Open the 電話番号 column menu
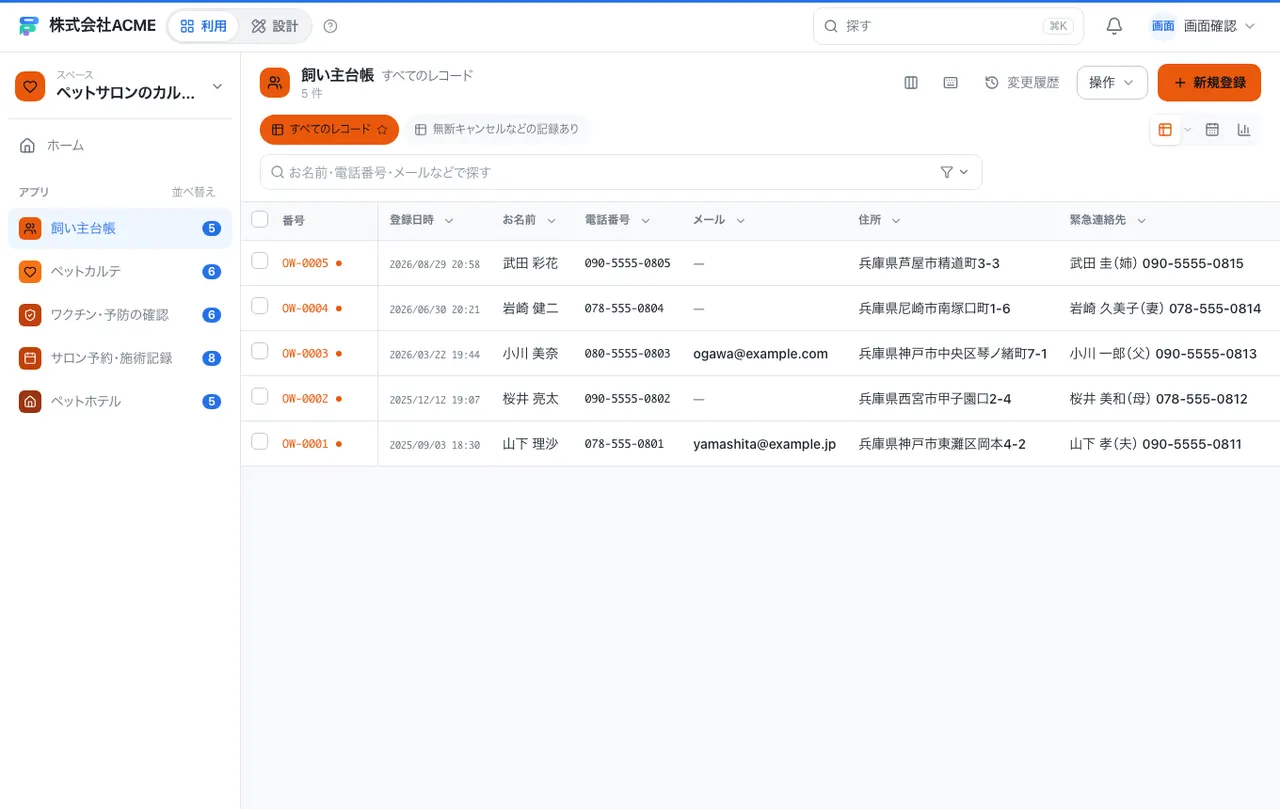The width and height of the screenshot is (1280, 809). 646,221
